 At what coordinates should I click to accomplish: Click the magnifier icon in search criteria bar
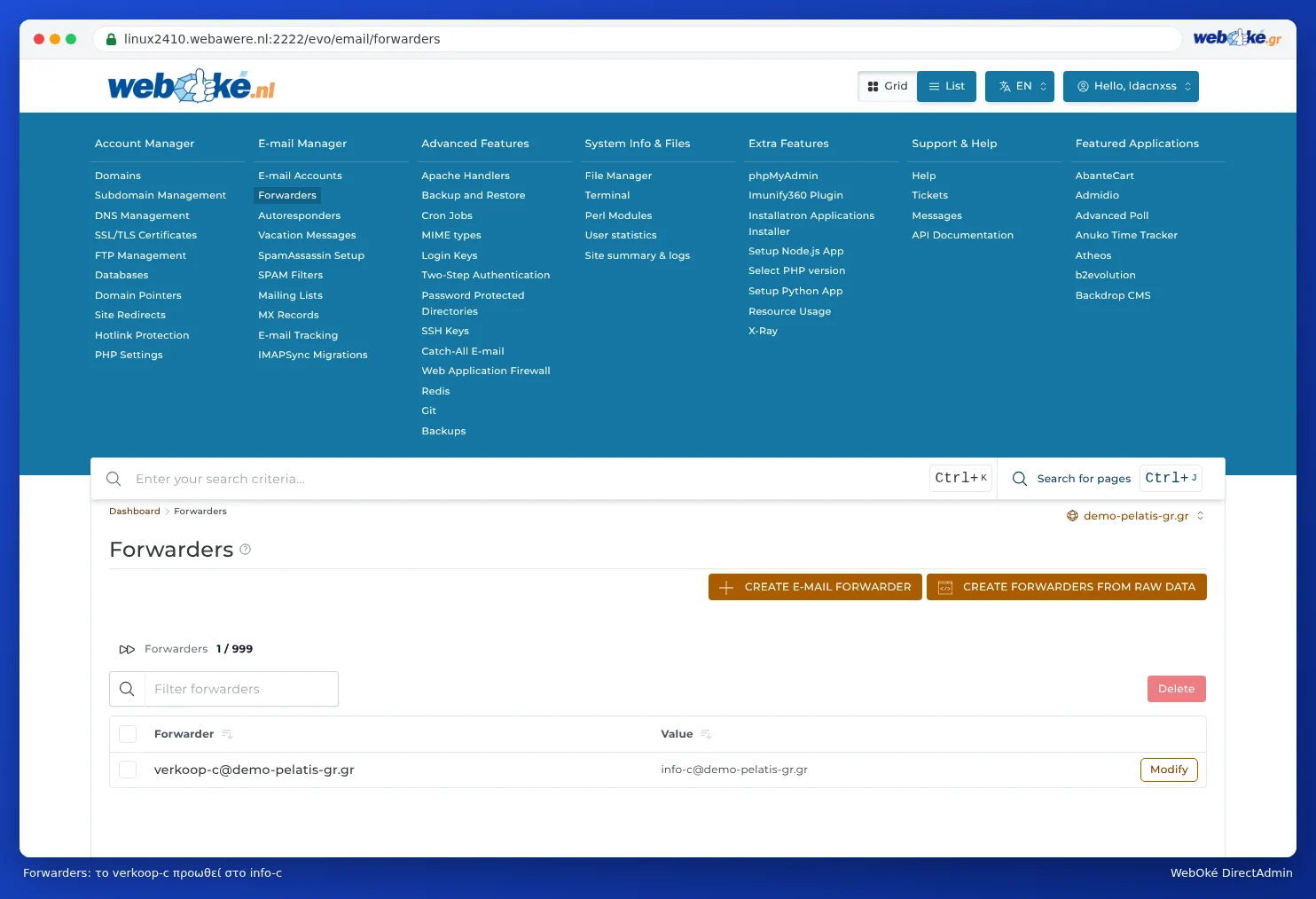click(114, 479)
